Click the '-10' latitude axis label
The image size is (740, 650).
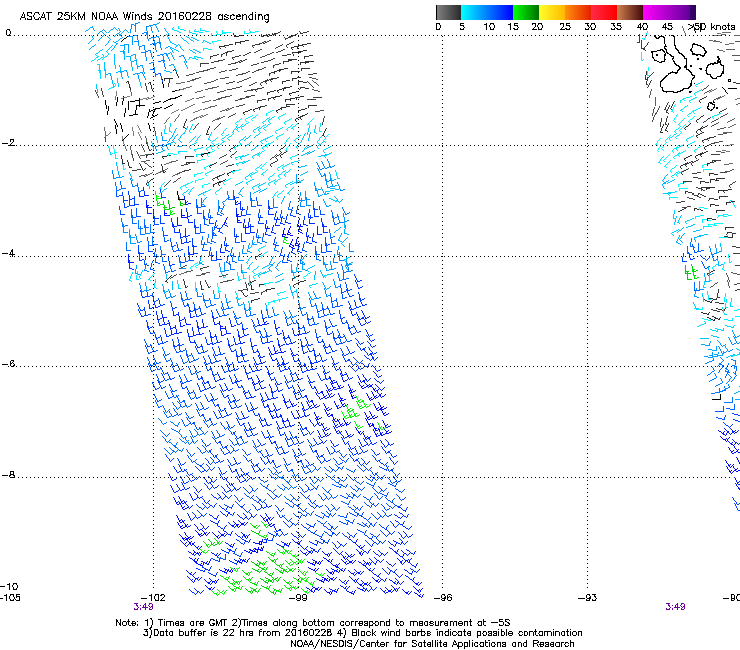tap(9, 586)
